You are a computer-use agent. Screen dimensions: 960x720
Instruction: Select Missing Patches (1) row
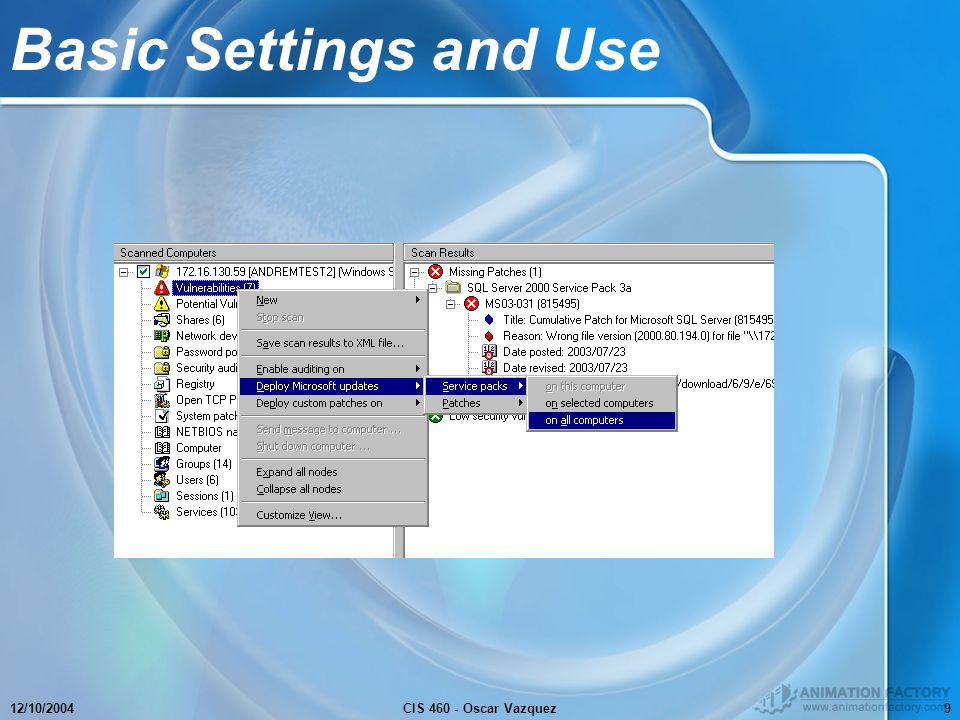(495, 272)
